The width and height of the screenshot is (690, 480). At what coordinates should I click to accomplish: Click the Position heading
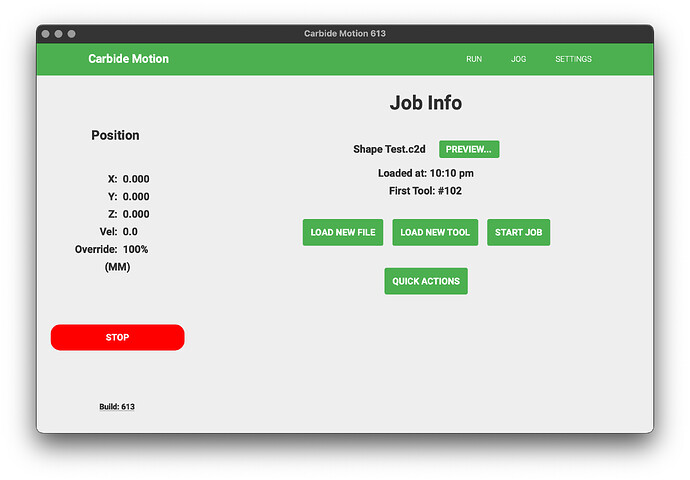pyautogui.click(x=115, y=135)
